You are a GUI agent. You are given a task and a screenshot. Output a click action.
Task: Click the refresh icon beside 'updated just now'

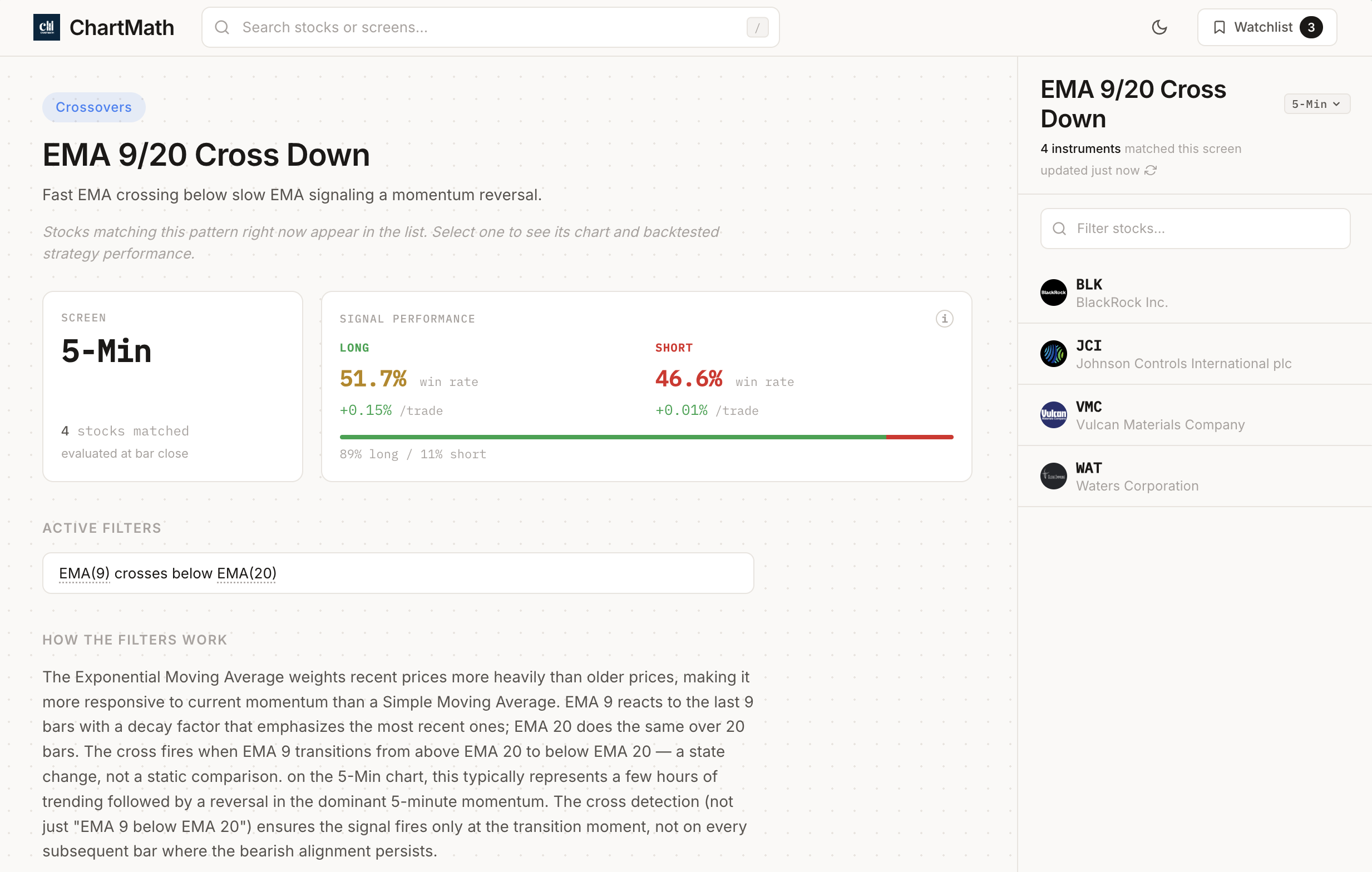coord(1151,170)
